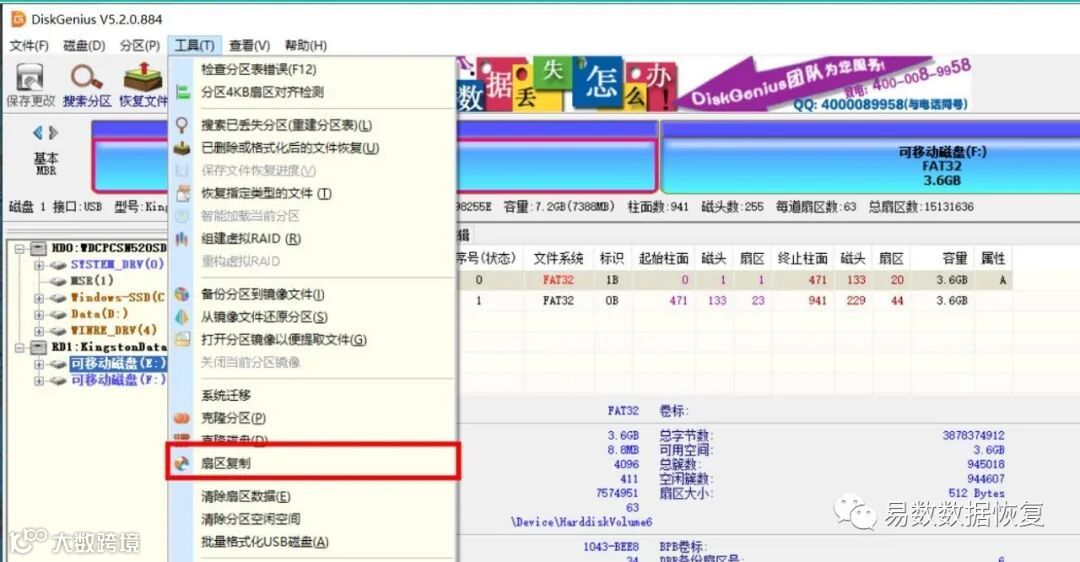1080x562 pixels.
Task: Click the icon for 备份分区到镜像文件
Action: [x=182, y=294]
